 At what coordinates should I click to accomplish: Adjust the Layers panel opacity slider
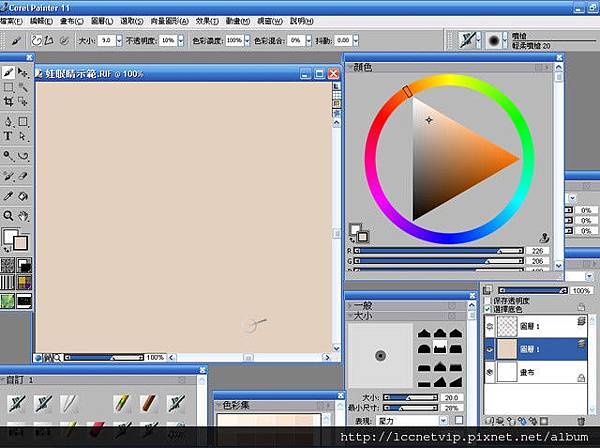533,291
